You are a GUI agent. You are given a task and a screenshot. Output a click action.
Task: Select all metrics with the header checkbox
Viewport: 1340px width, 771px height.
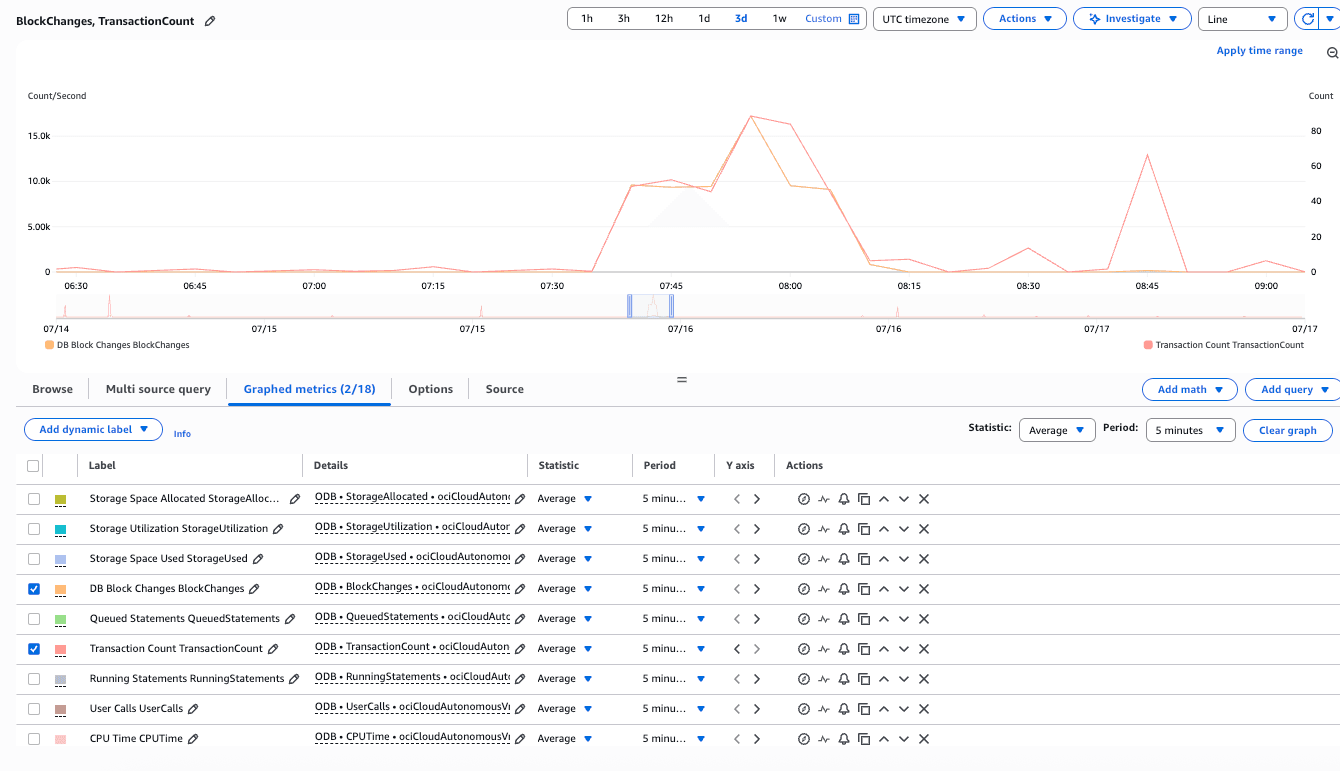pyautogui.click(x=33, y=465)
